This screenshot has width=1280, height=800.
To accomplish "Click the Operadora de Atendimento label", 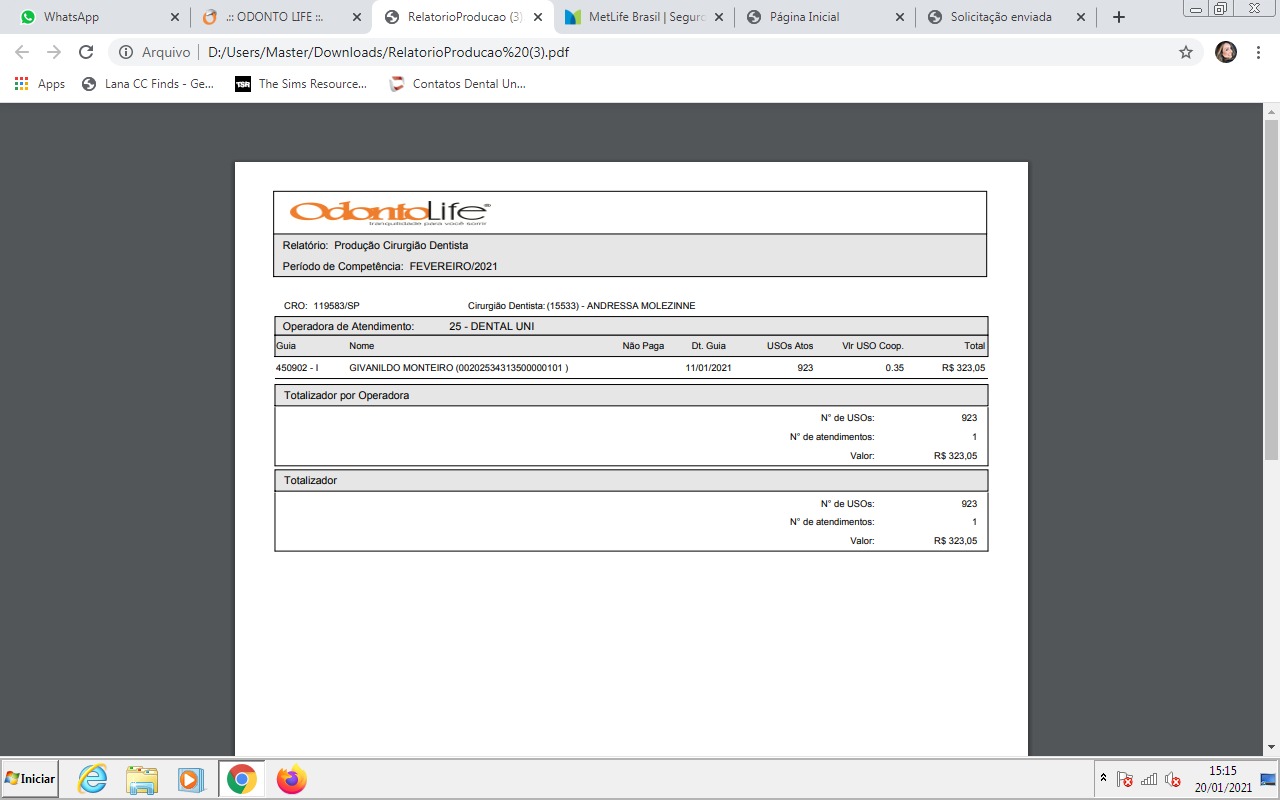I will pos(348,326).
